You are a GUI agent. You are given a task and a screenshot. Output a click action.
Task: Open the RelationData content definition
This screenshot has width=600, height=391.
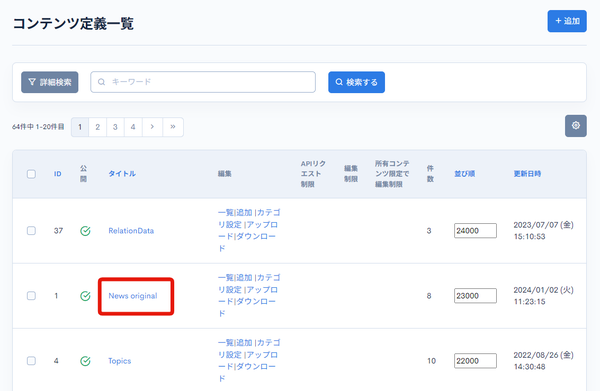coord(131,231)
